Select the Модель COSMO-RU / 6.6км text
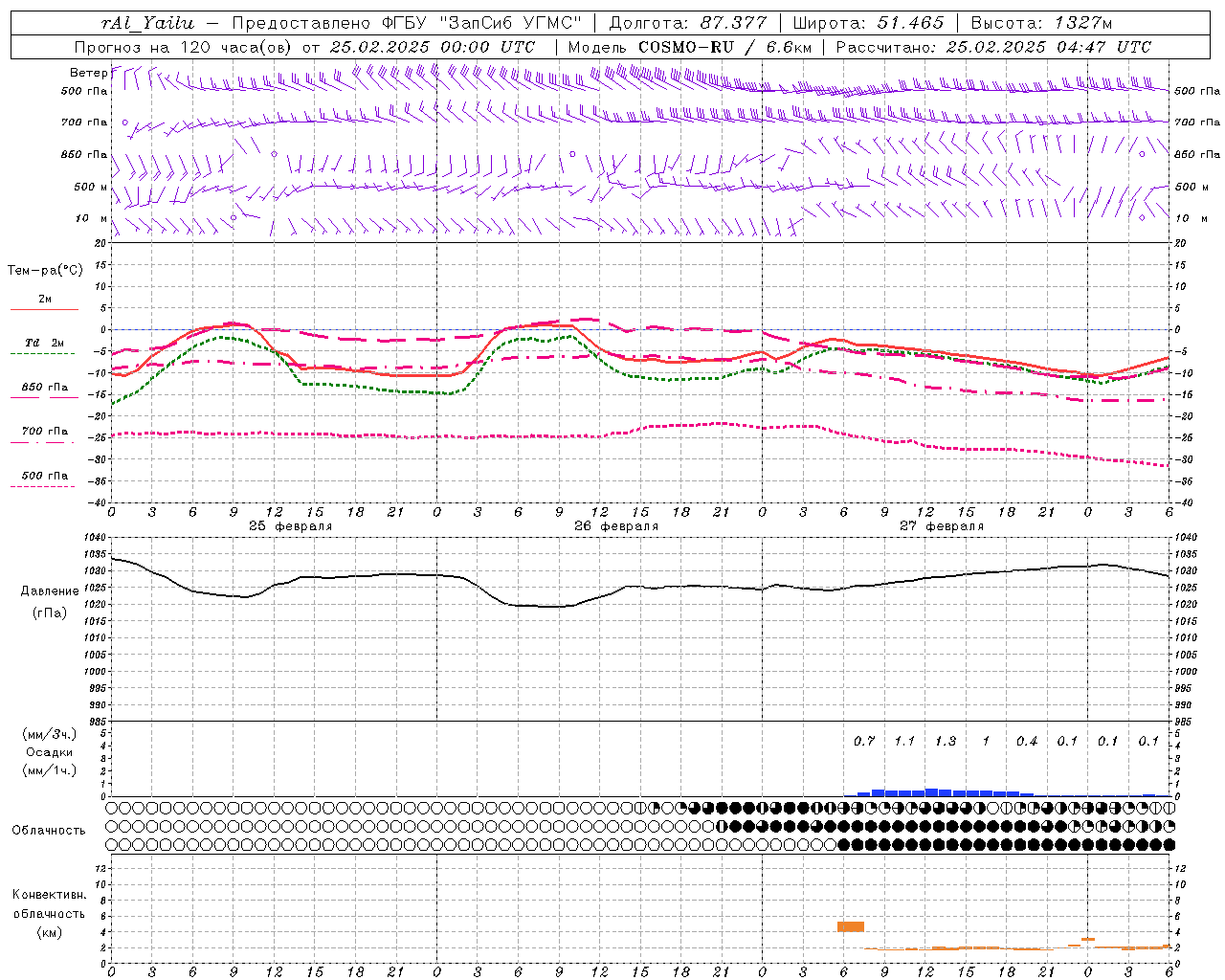 tap(689, 47)
